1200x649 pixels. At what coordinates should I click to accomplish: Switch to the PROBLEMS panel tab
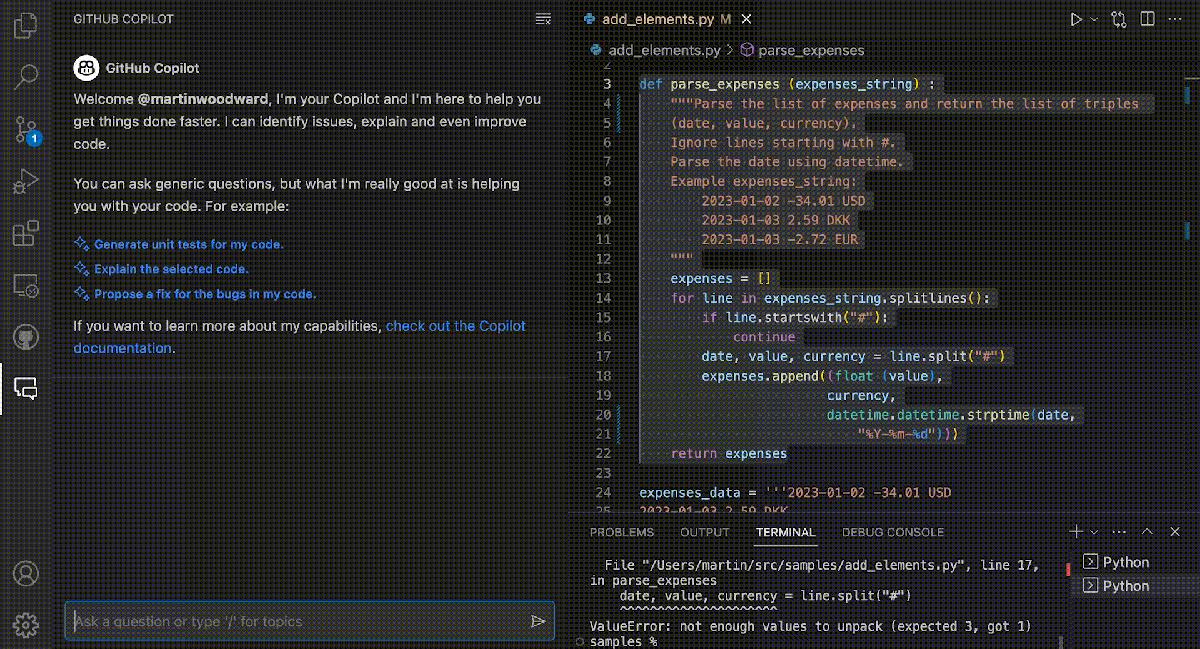(x=622, y=532)
